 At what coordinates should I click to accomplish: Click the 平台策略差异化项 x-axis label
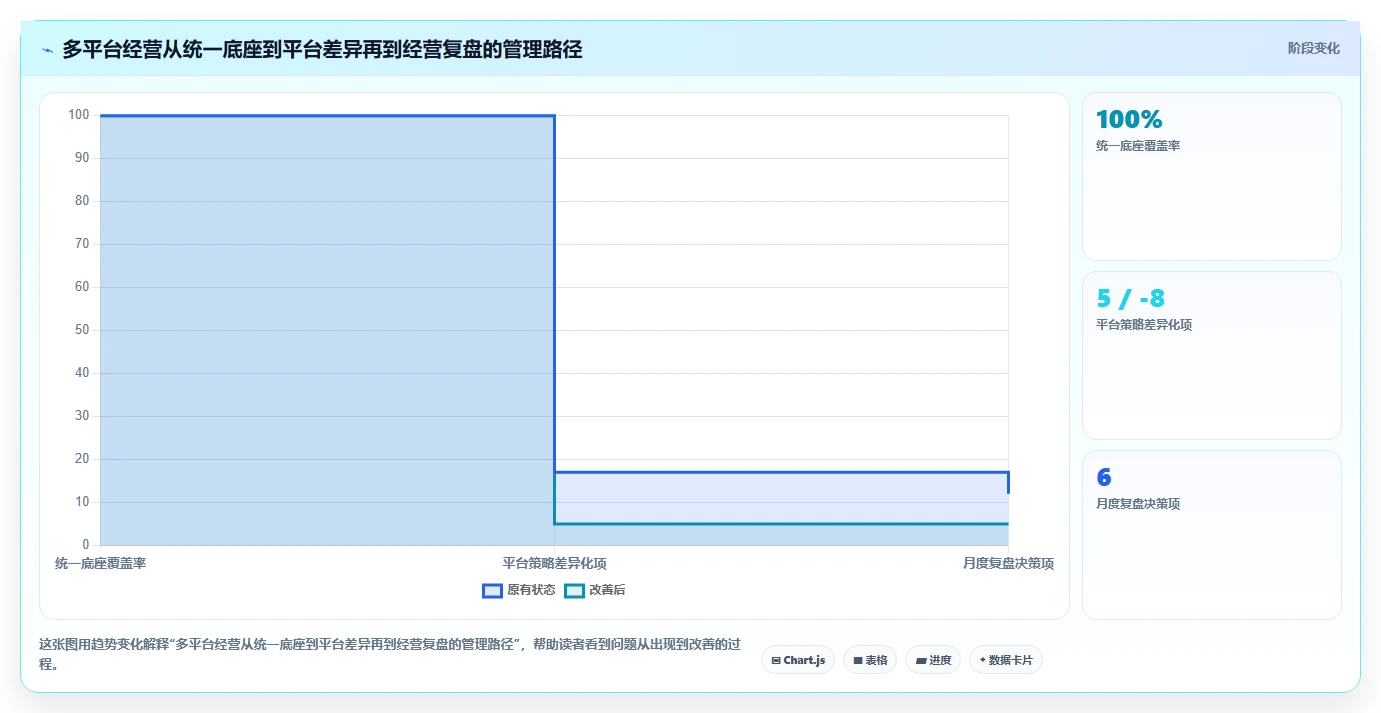point(554,564)
